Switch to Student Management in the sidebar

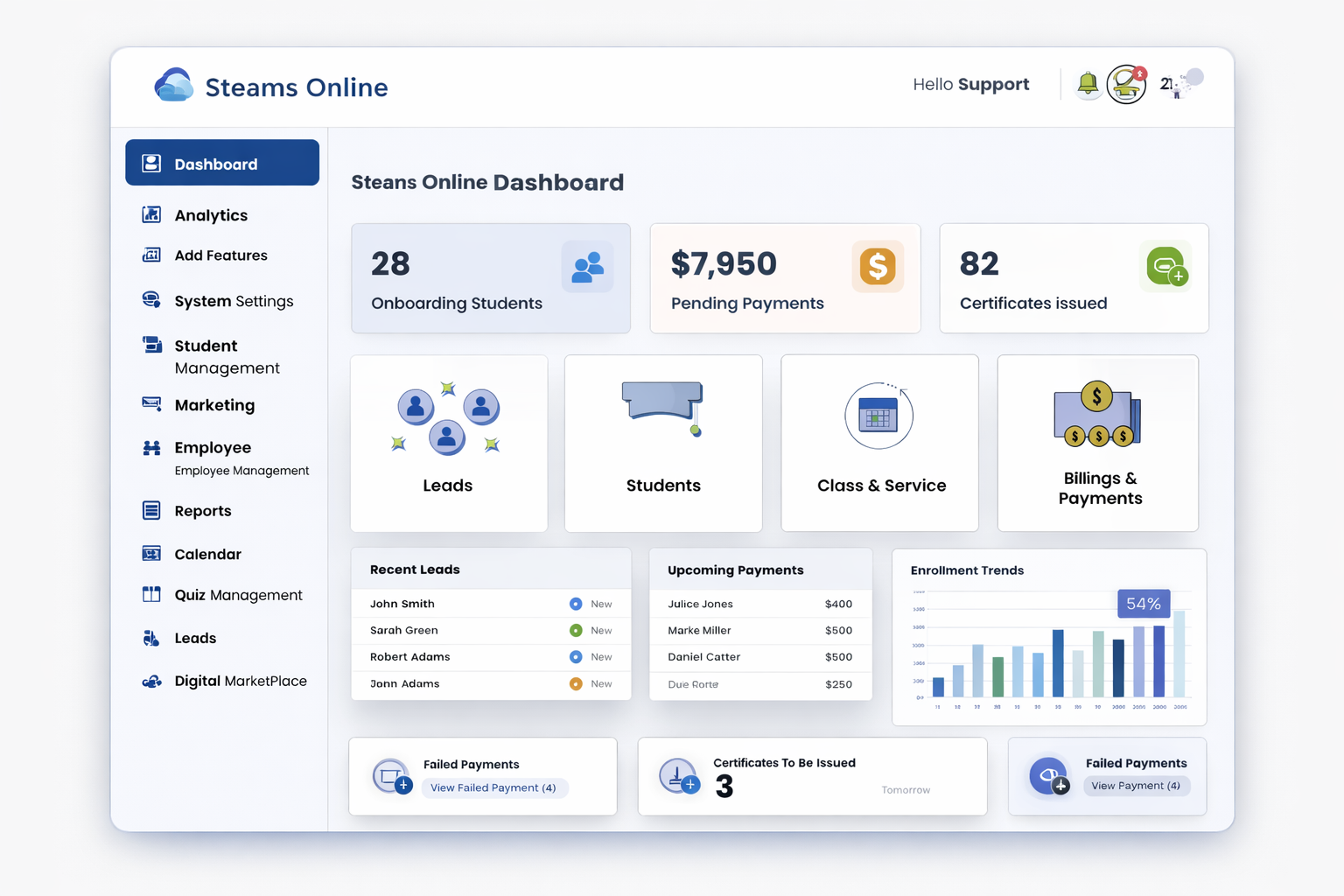coord(150,346)
